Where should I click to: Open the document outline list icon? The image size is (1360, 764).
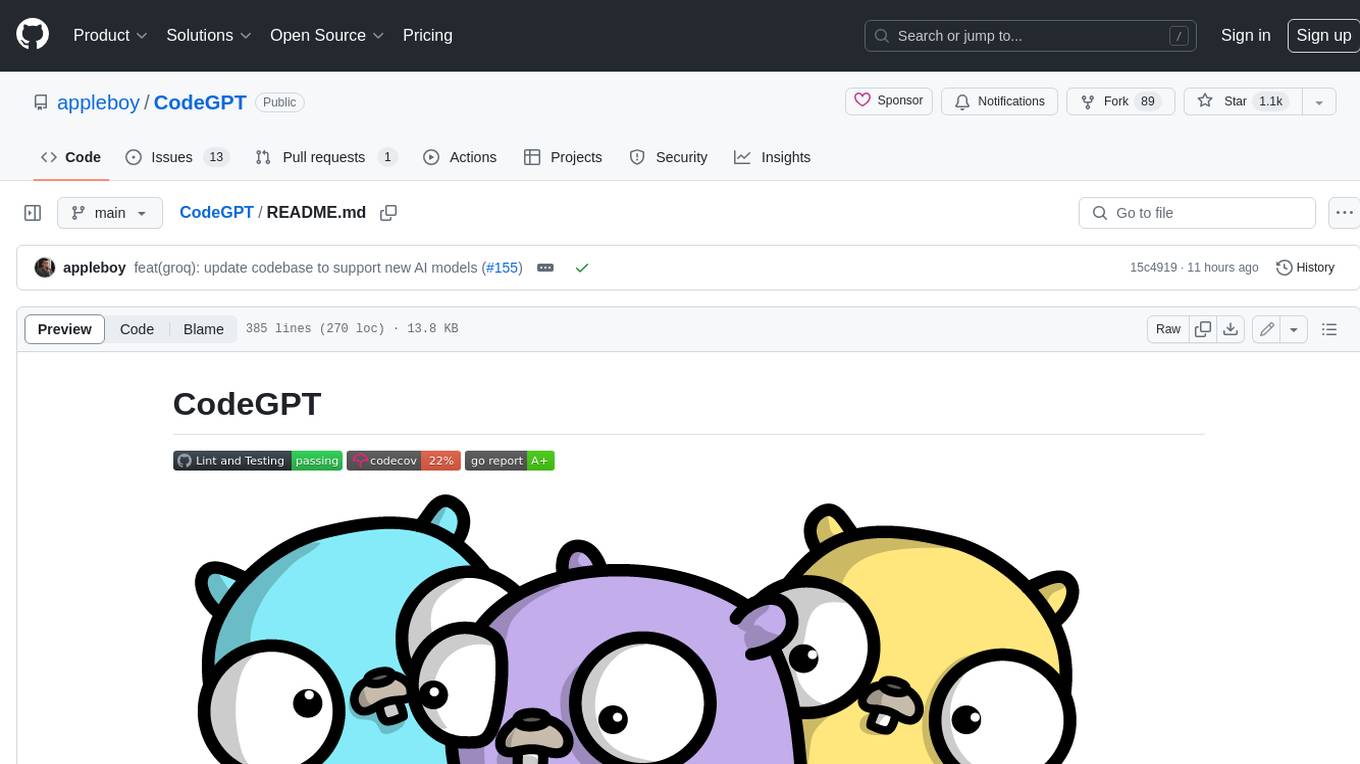(x=1329, y=329)
